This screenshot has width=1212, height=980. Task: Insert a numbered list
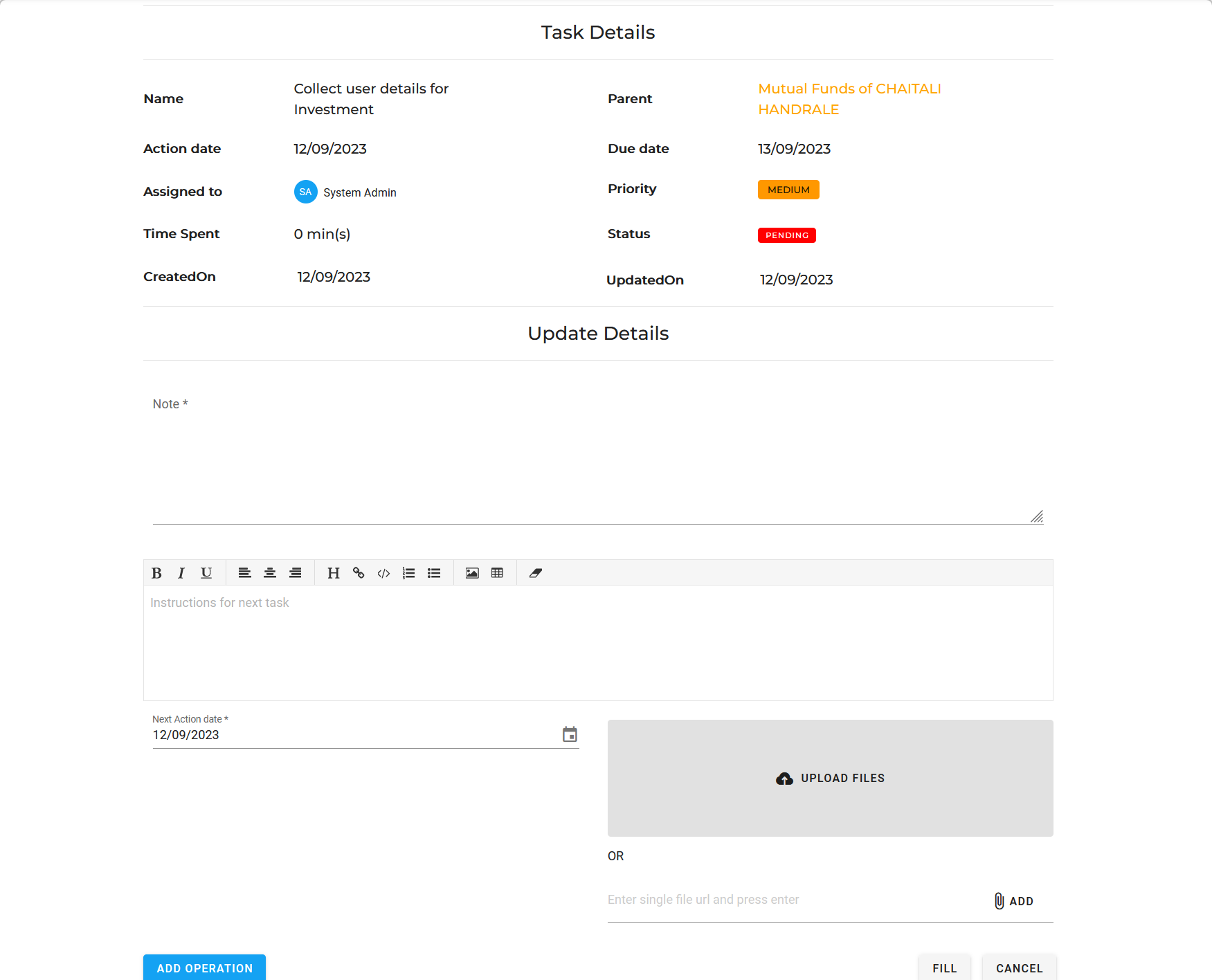point(409,573)
